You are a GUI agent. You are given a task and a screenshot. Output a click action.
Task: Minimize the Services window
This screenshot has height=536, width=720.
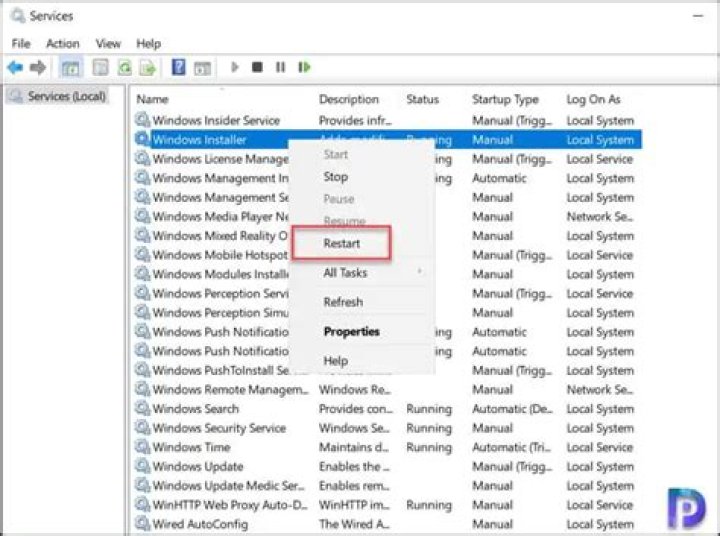tap(698, 16)
